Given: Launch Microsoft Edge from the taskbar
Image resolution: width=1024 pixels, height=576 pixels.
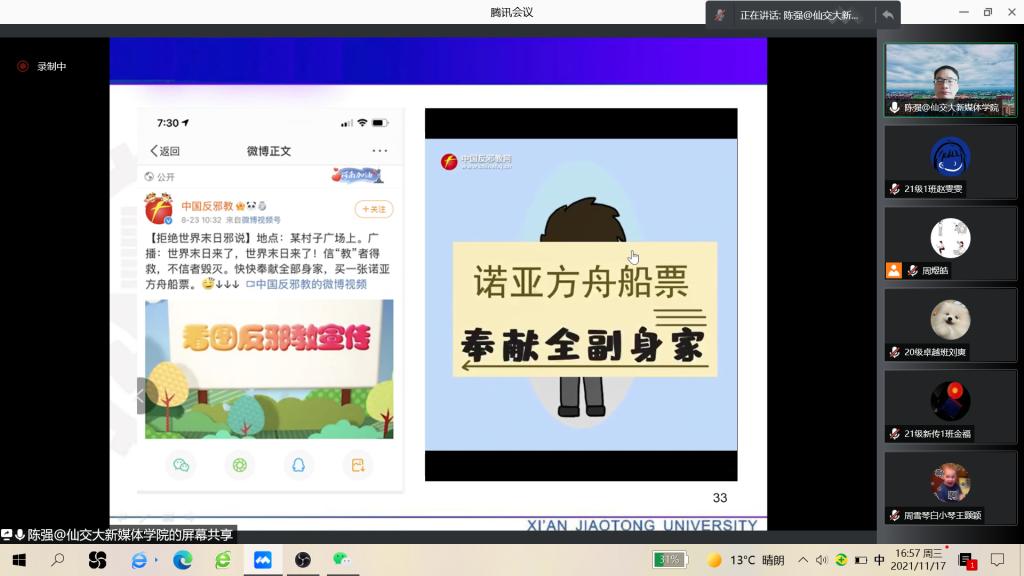Looking at the screenshot, I should [181, 560].
